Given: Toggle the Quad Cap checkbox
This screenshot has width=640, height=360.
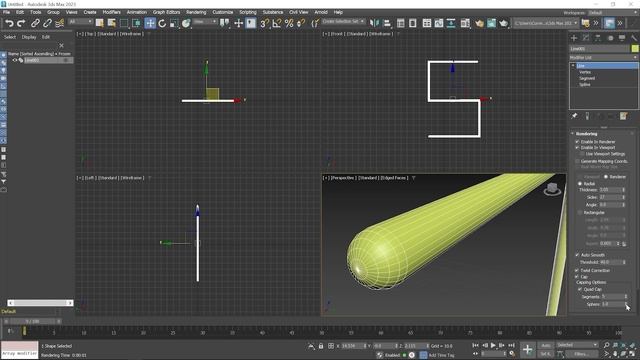Looking at the screenshot, I should [x=580, y=289].
